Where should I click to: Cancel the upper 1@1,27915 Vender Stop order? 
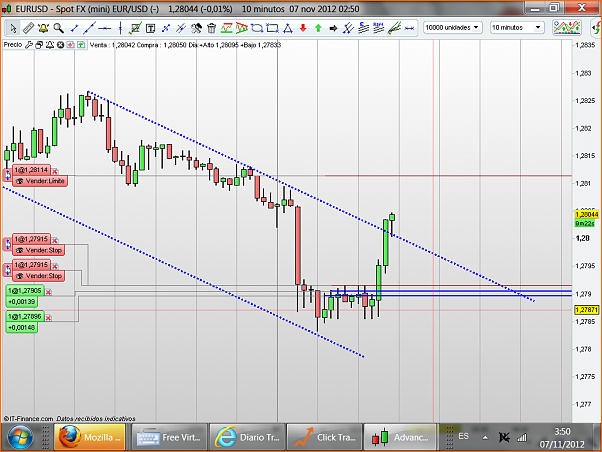pyautogui.click(x=55, y=240)
